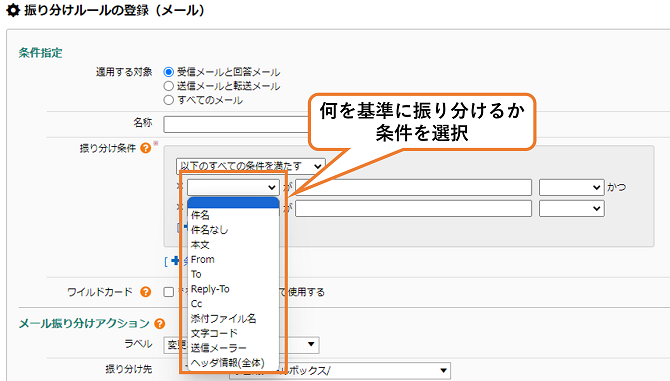Screen dimensions: 670x381
Task: Toggle the ワイルドカード checkbox
Action: click(169, 292)
